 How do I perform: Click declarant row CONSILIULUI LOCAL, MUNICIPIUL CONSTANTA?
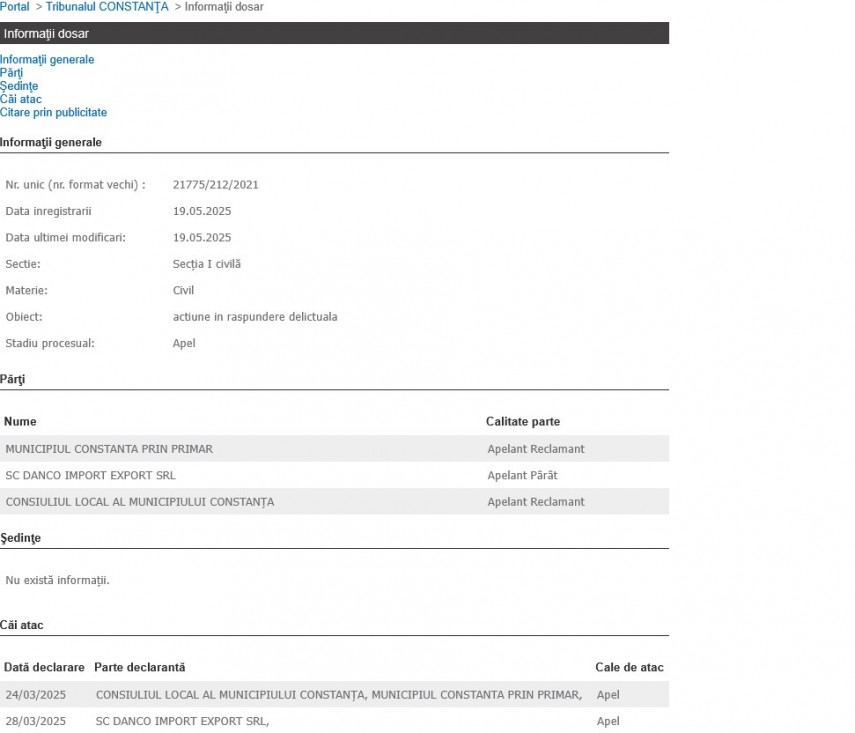point(339,695)
